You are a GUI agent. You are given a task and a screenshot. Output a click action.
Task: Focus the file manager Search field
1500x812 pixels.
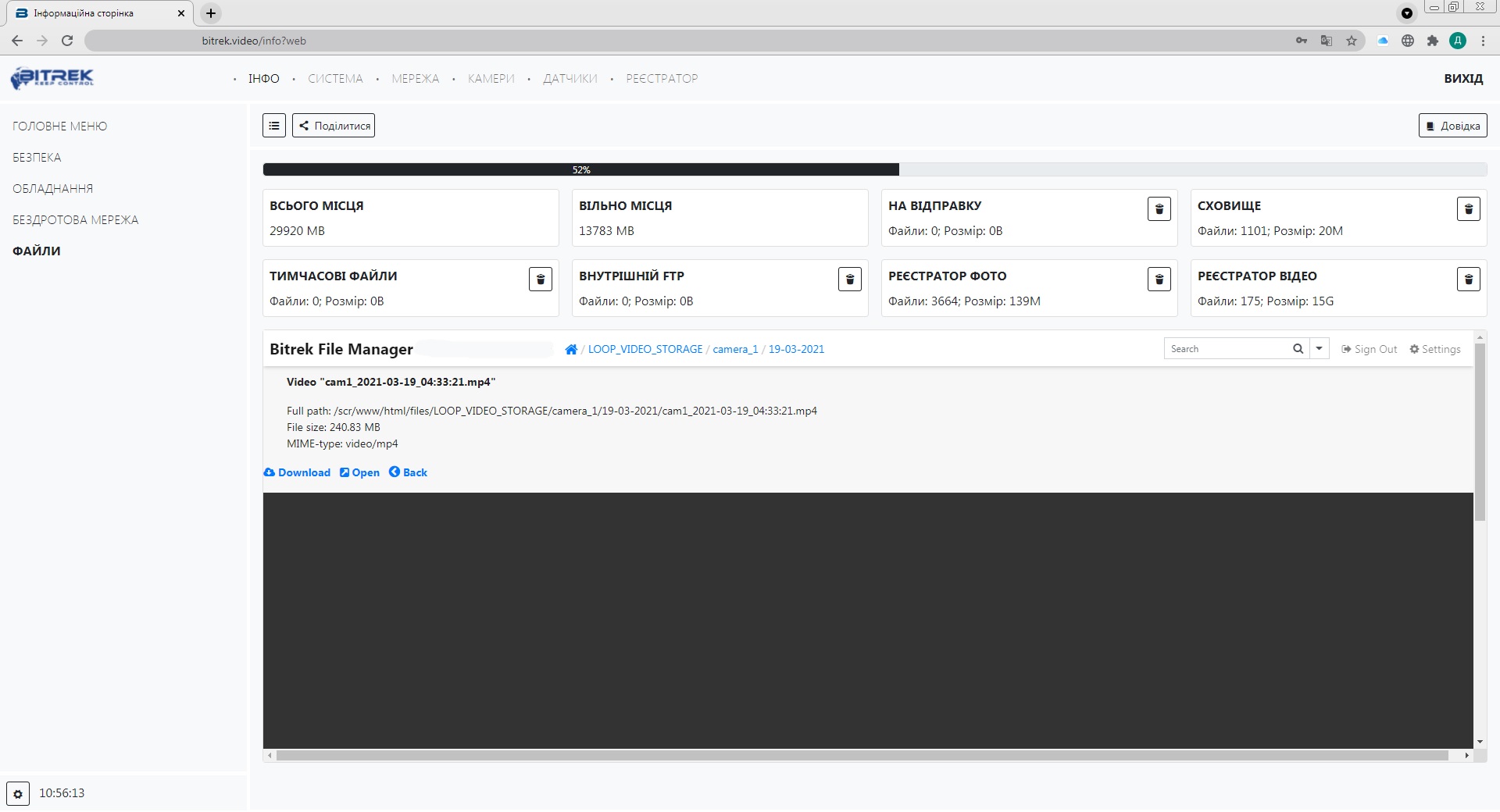pos(1227,349)
